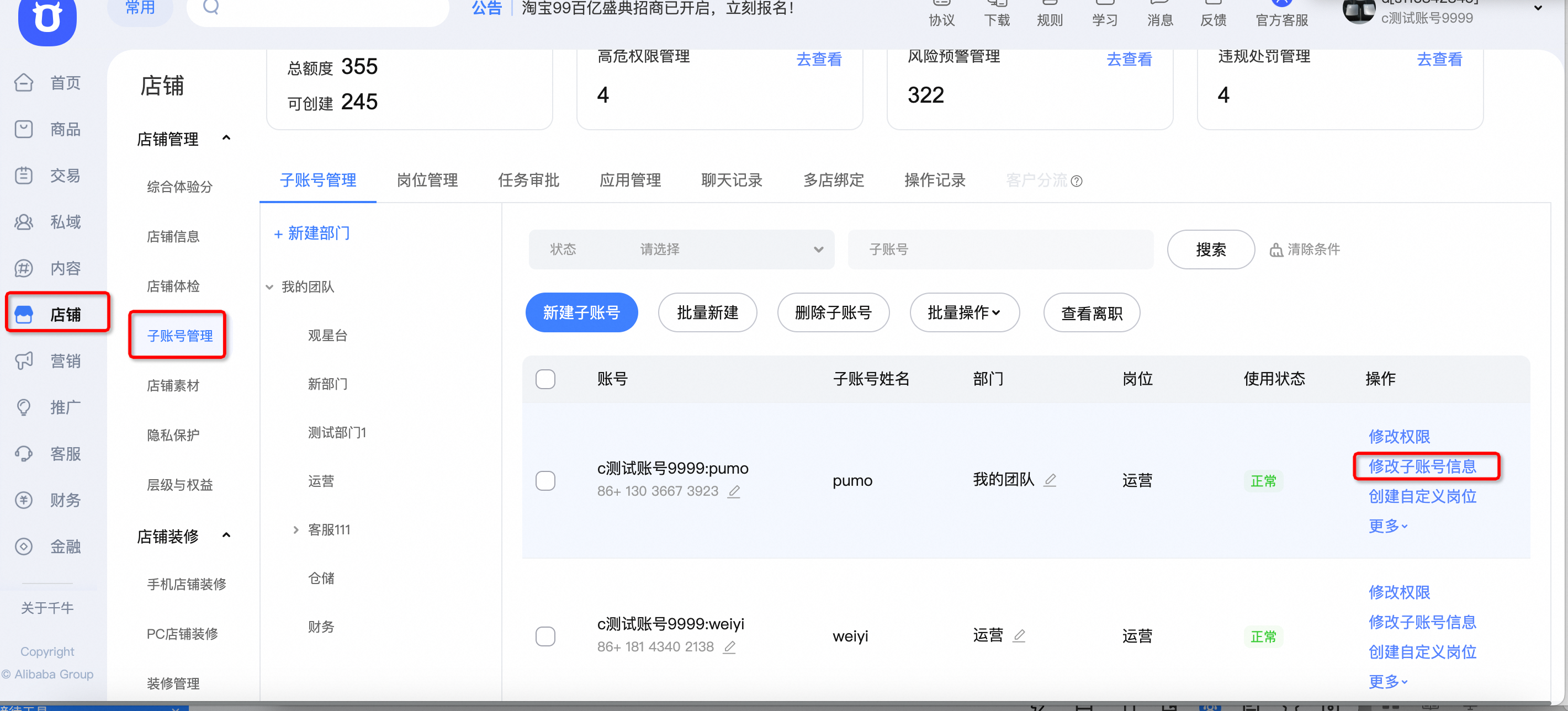Click 修改权限 link for weiyi
Screen dimensions: 1568x711
[1399, 592]
